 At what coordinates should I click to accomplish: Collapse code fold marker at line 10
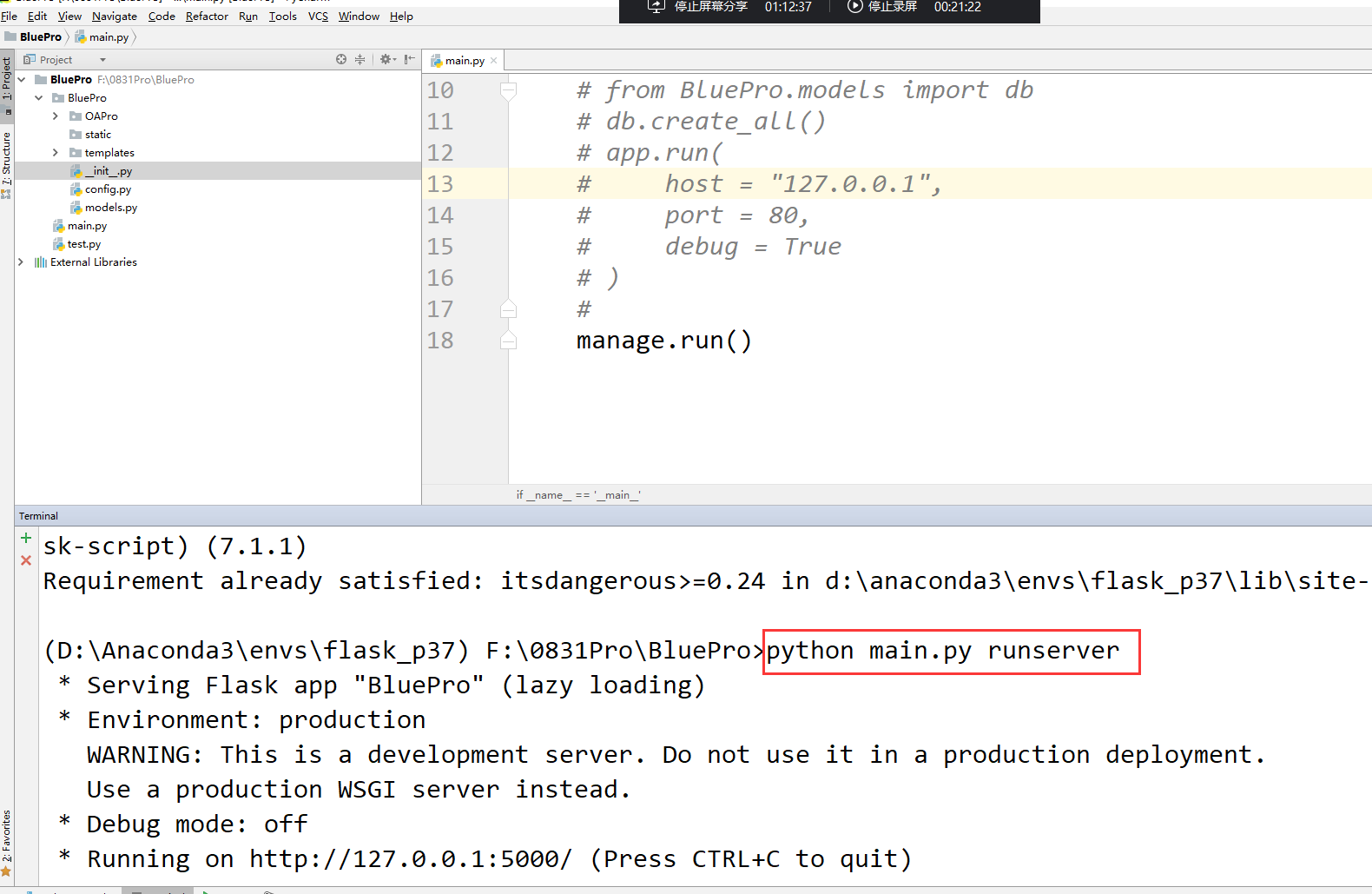509,90
